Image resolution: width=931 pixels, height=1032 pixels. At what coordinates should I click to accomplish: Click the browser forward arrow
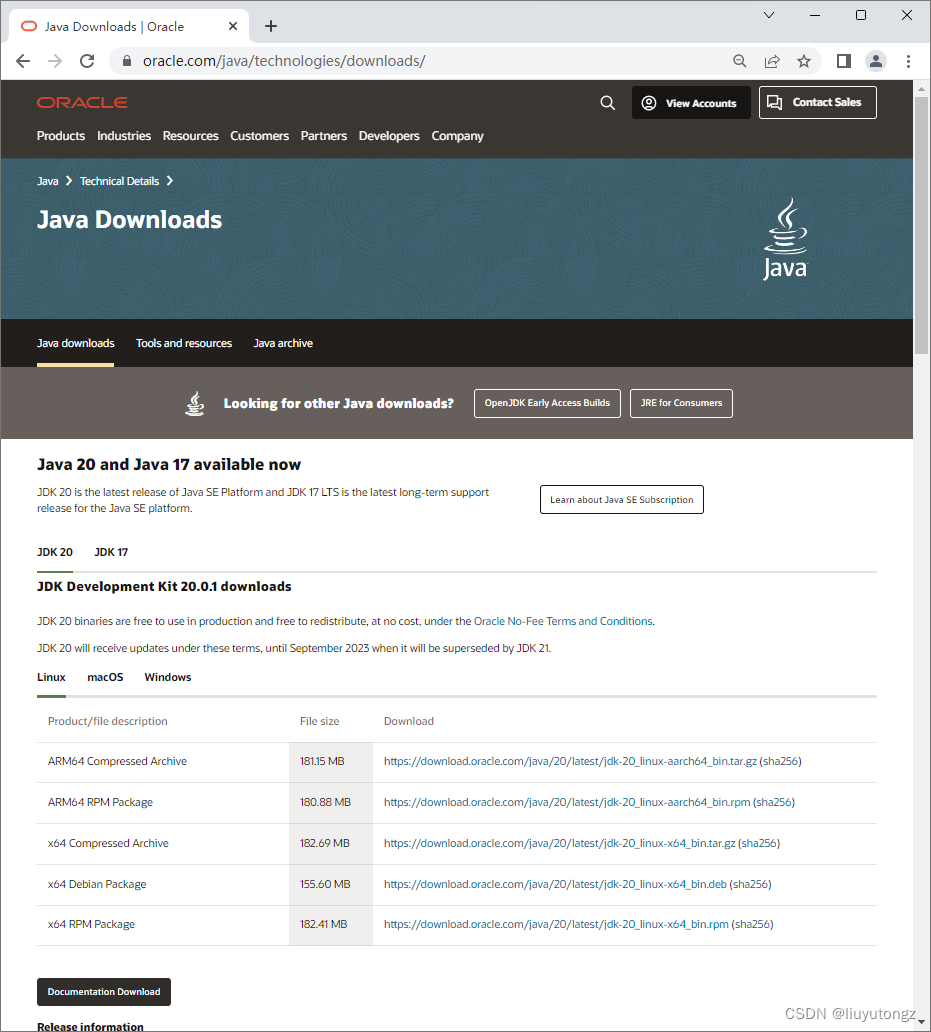[x=55, y=61]
